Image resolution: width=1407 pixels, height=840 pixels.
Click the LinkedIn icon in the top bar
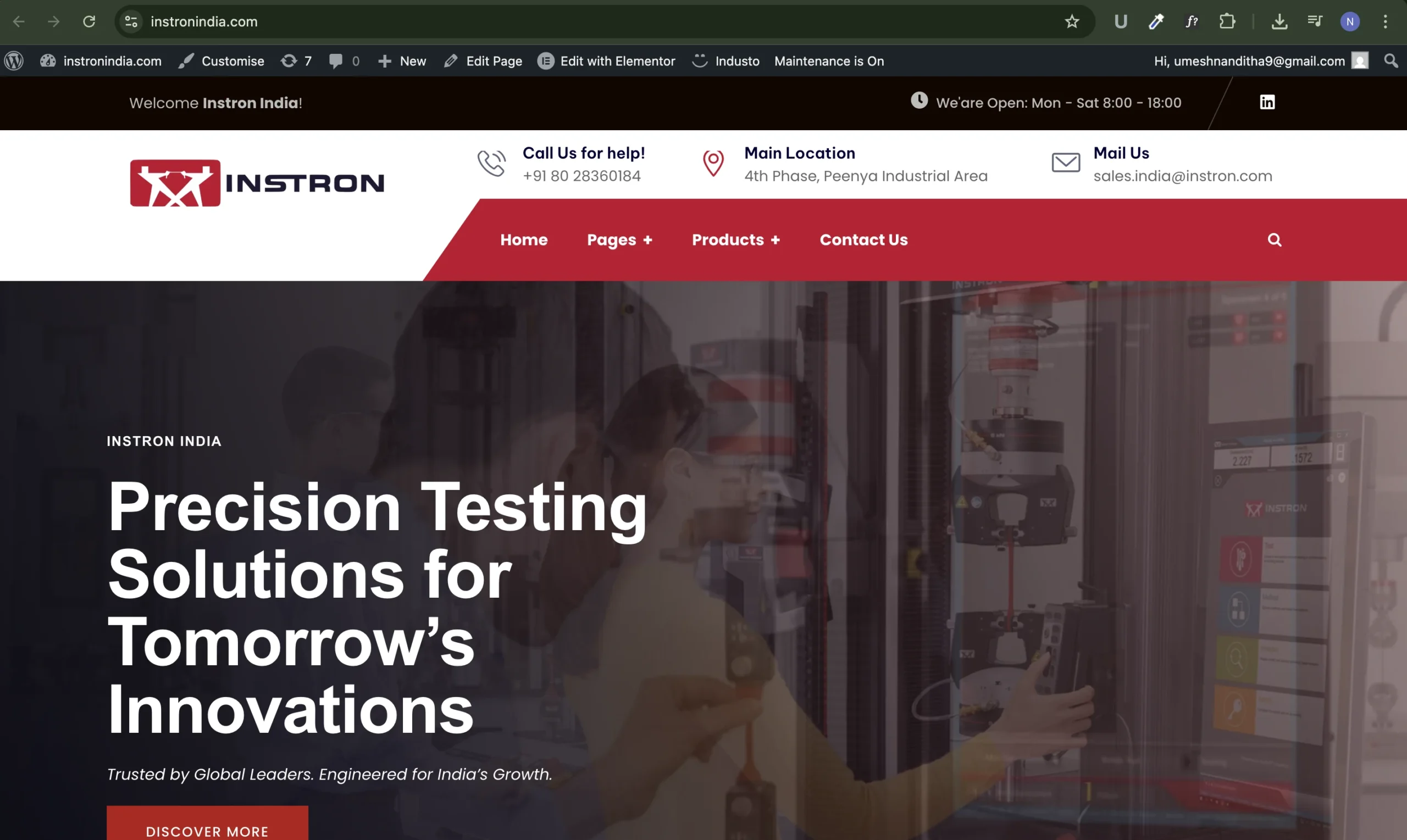click(1267, 102)
